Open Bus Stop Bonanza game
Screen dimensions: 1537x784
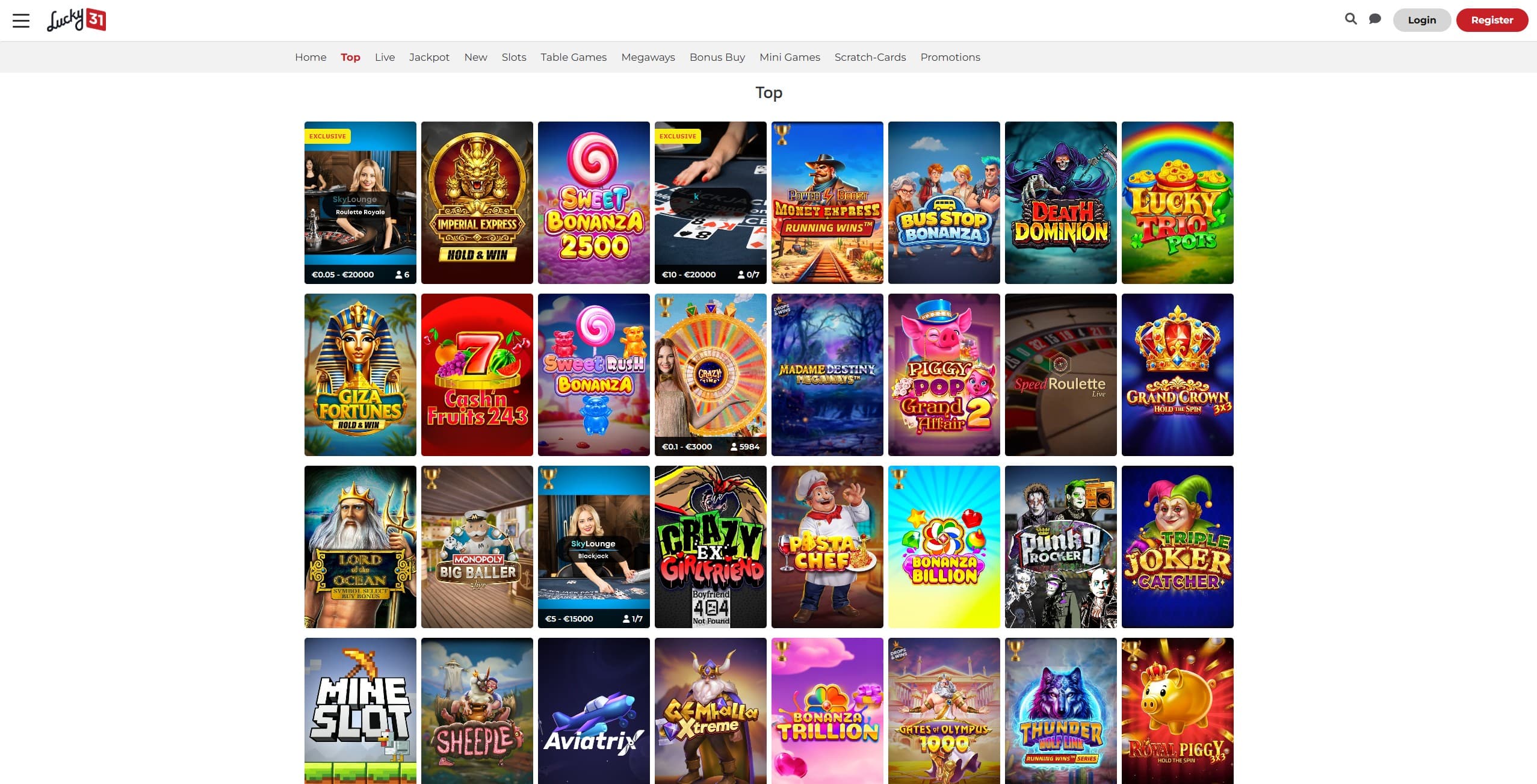point(944,203)
